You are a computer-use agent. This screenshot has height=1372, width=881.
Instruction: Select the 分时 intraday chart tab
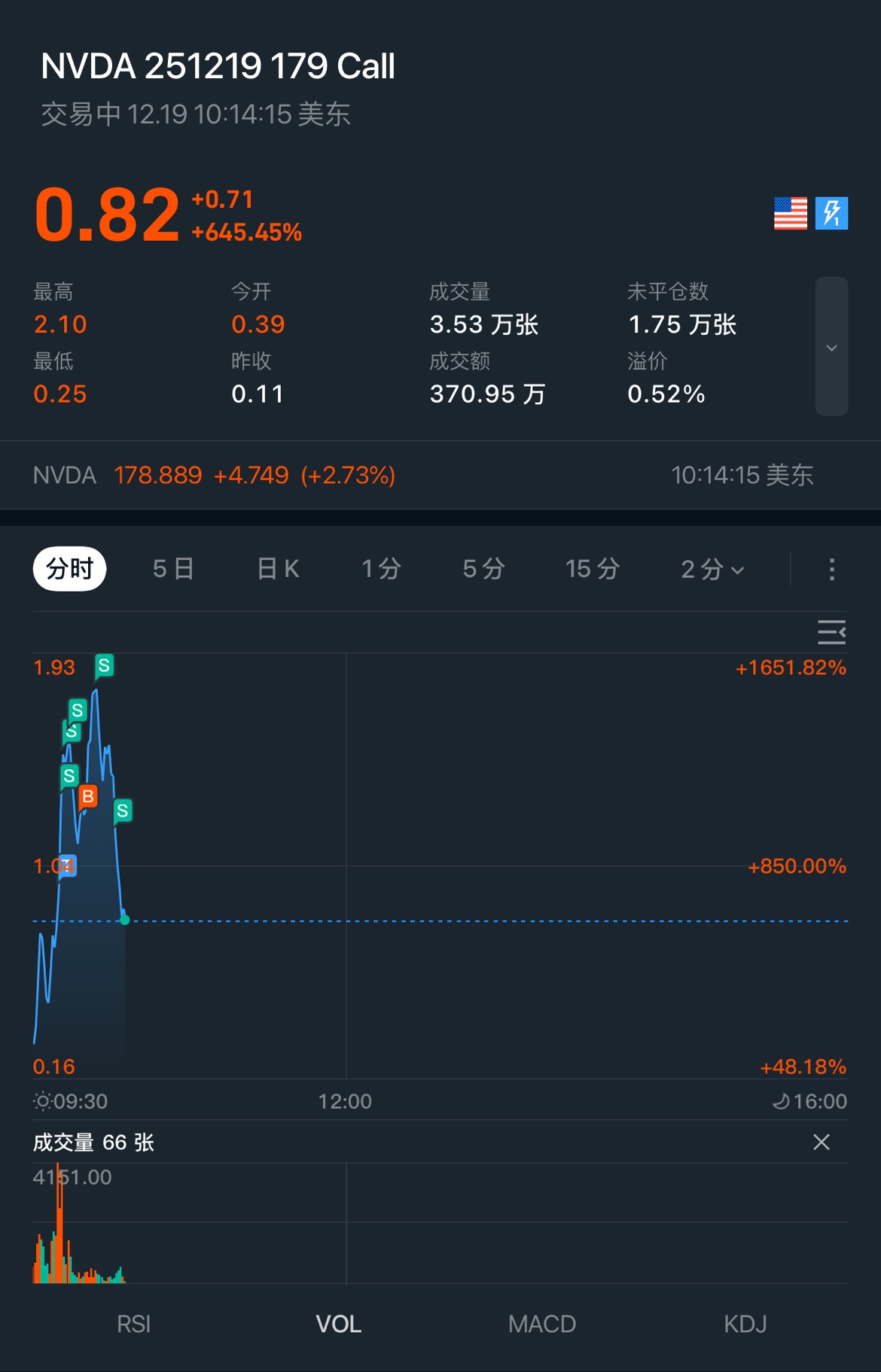tap(69, 569)
